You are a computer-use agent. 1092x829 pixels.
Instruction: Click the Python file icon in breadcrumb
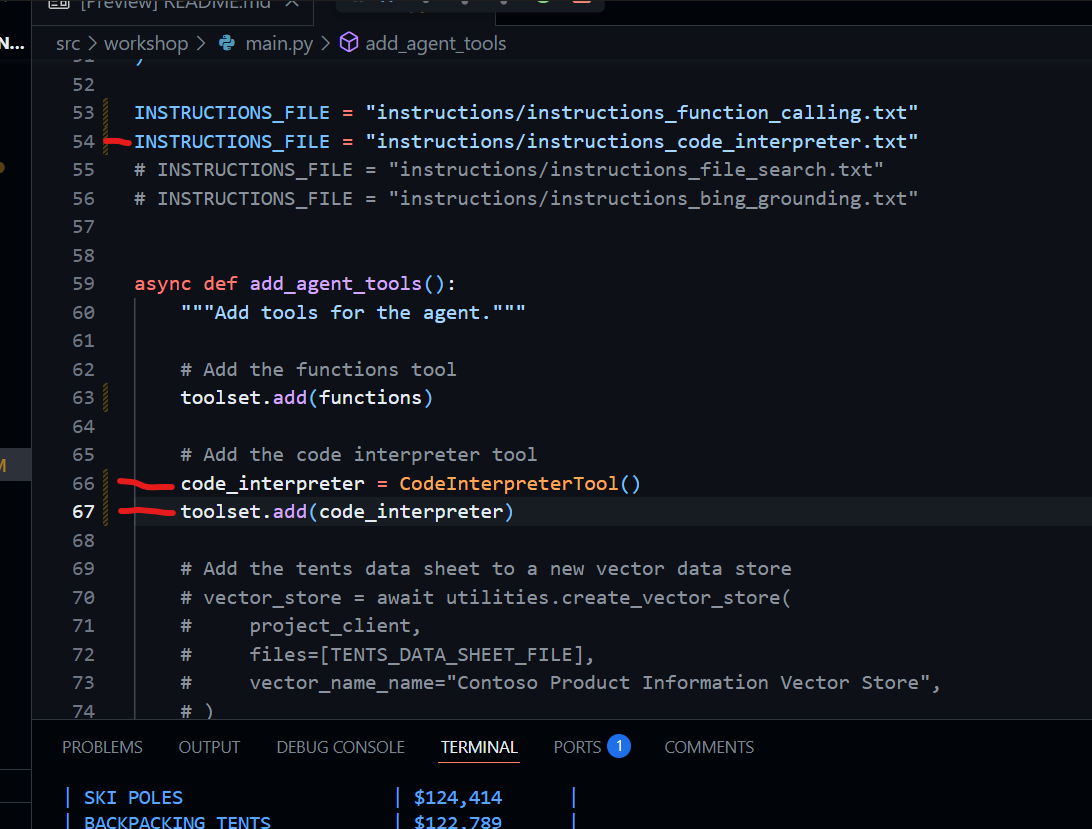[226, 43]
